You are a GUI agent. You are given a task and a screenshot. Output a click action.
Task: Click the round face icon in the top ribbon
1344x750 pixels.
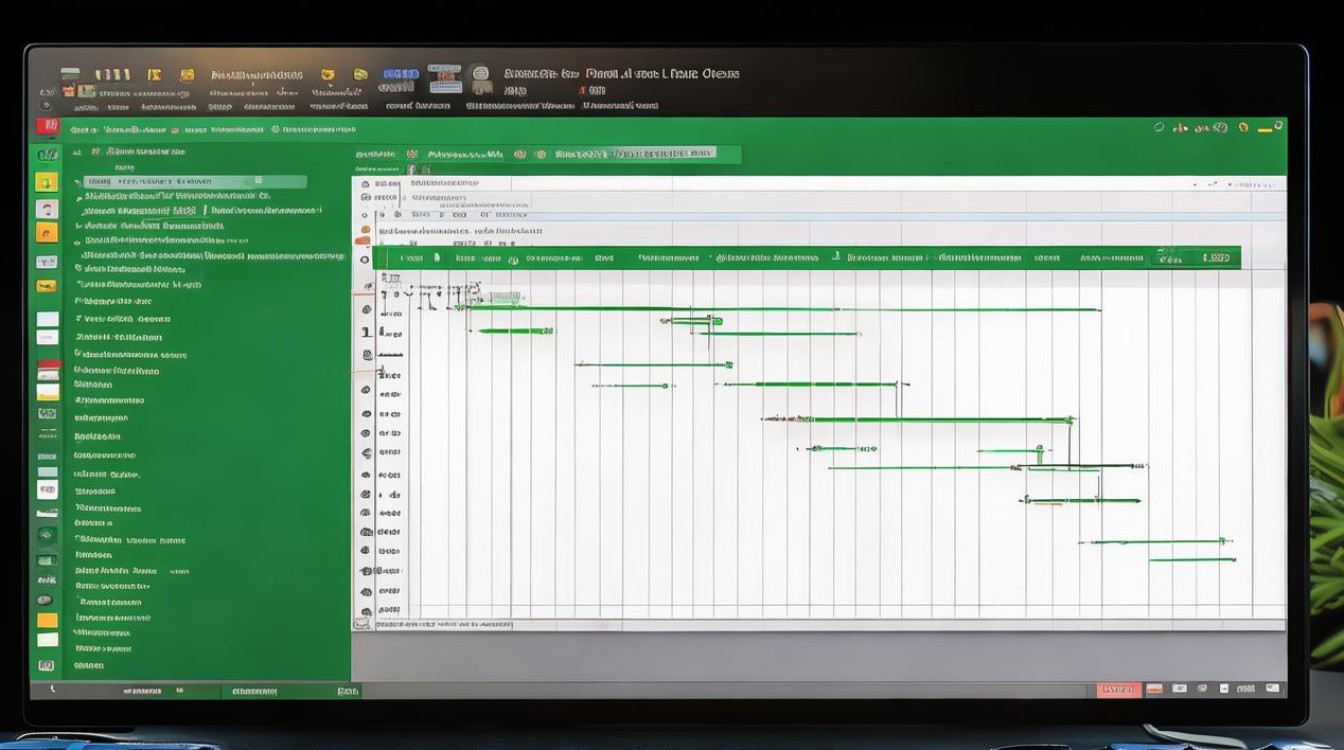(481, 76)
